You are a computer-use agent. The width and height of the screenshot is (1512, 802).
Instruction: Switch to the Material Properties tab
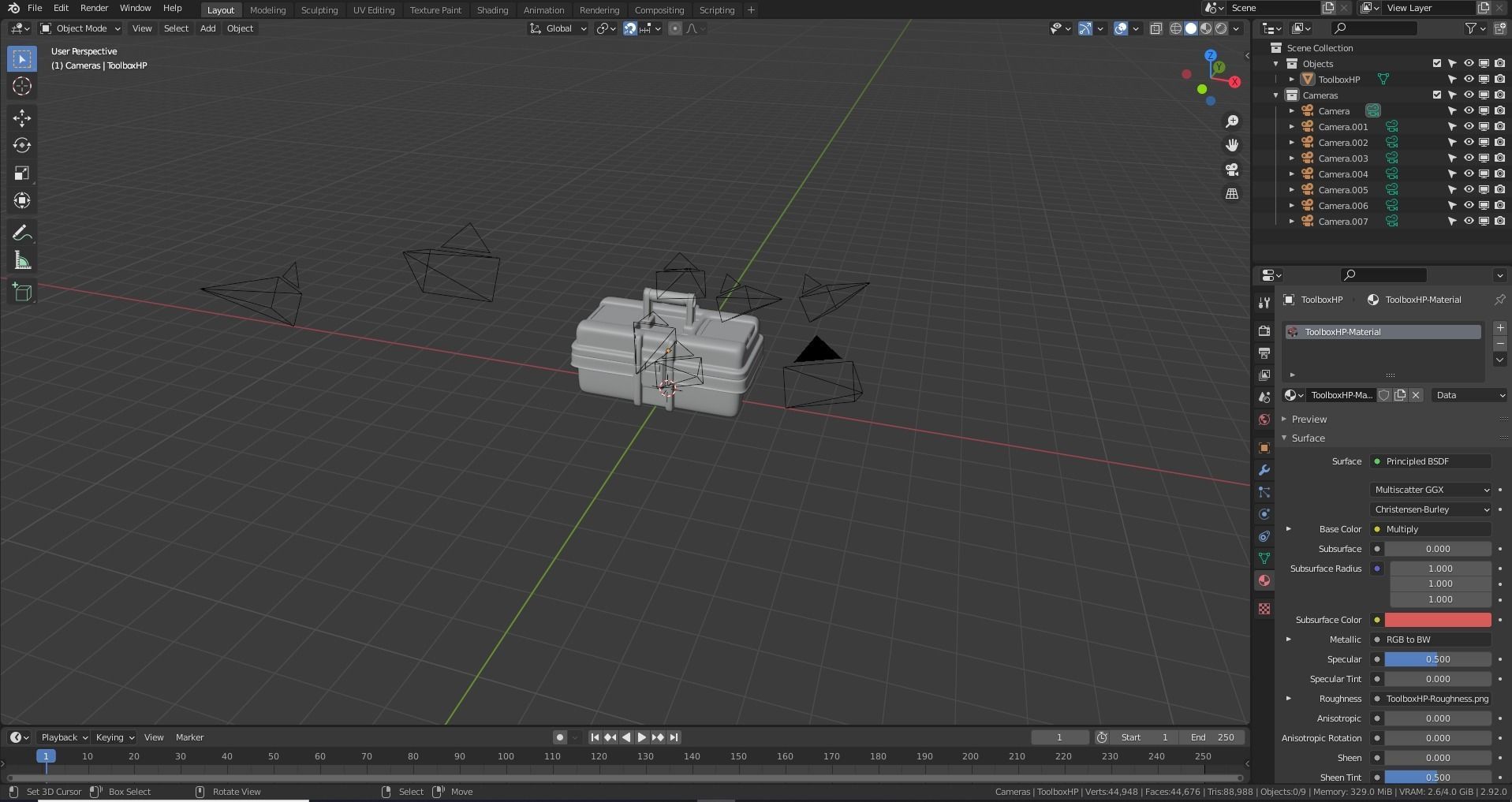pos(1264,580)
